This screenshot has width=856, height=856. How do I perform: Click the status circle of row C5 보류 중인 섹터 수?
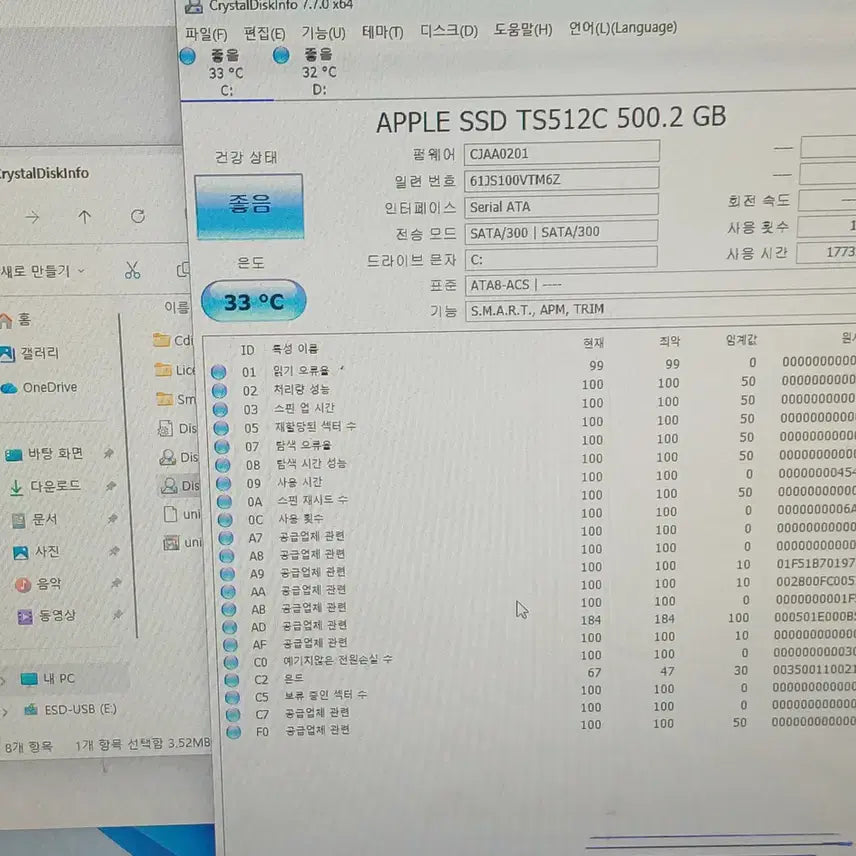pos(233,697)
